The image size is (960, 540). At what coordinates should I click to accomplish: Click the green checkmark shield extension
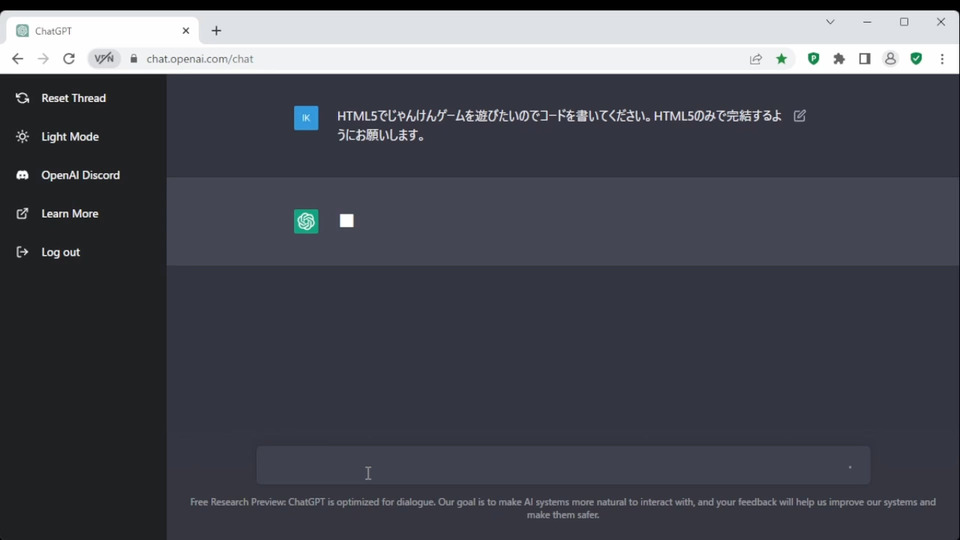click(916, 59)
